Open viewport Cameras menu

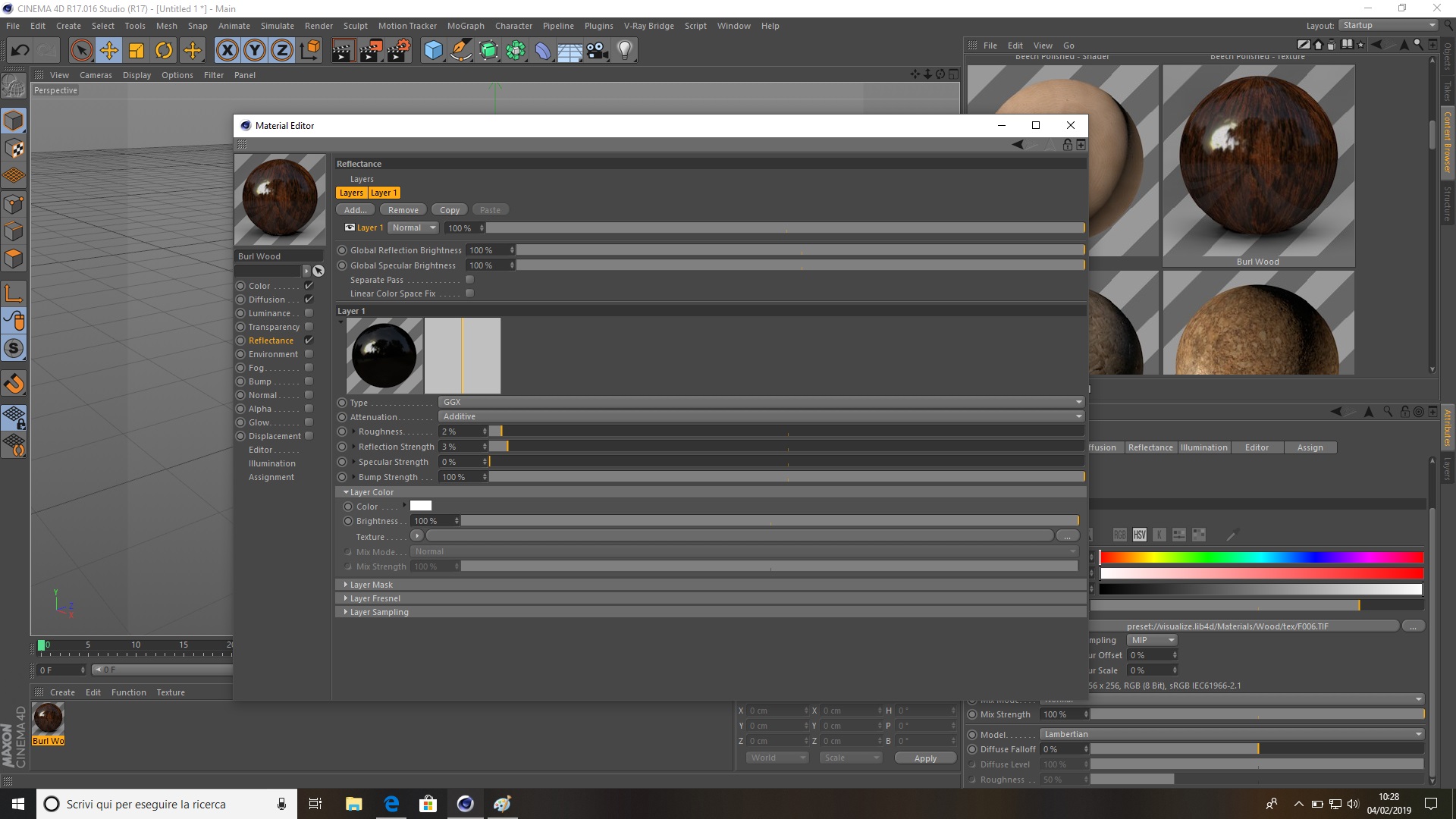pyautogui.click(x=96, y=75)
